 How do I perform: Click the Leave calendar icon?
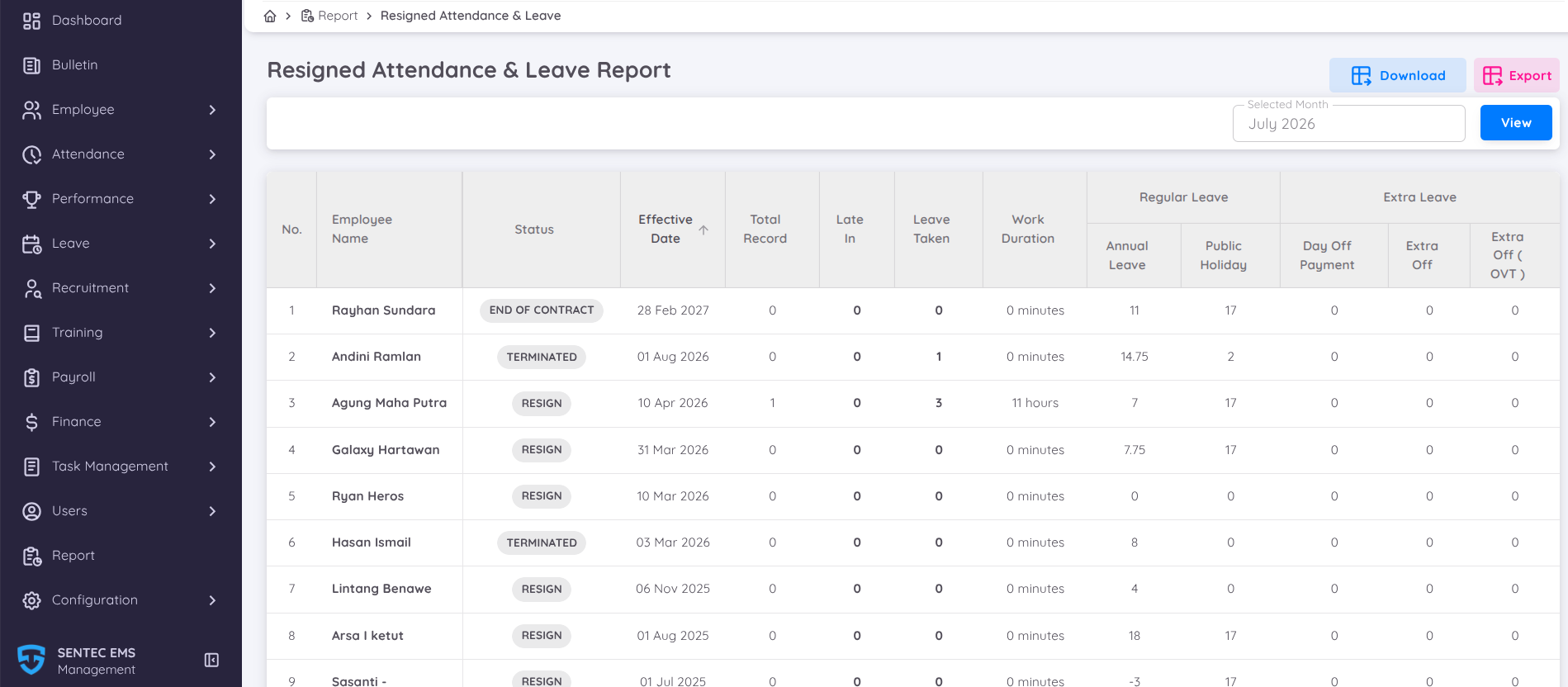coord(31,244)
